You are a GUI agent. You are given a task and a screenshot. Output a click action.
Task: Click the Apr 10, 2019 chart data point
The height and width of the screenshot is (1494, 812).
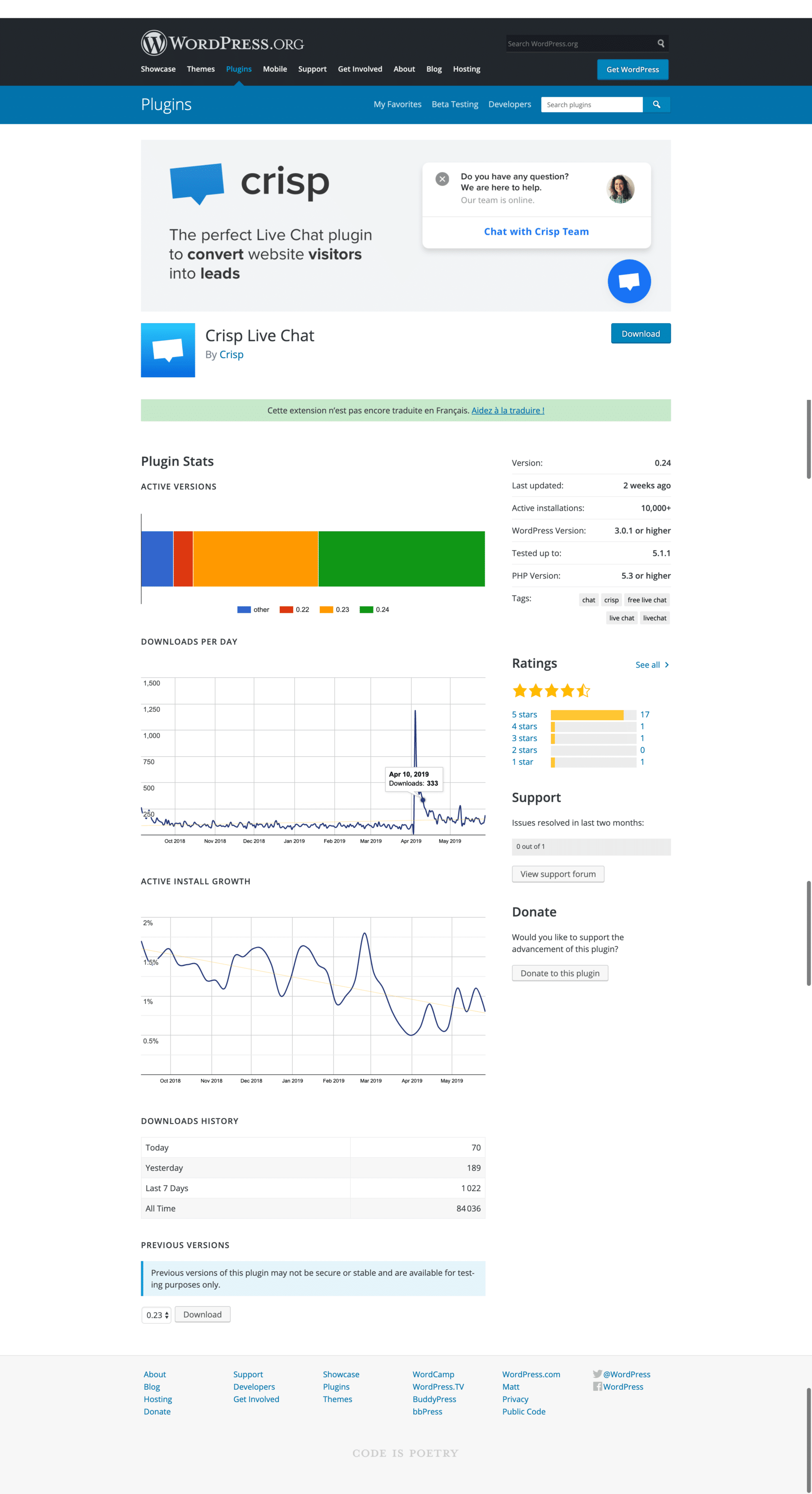423,800
